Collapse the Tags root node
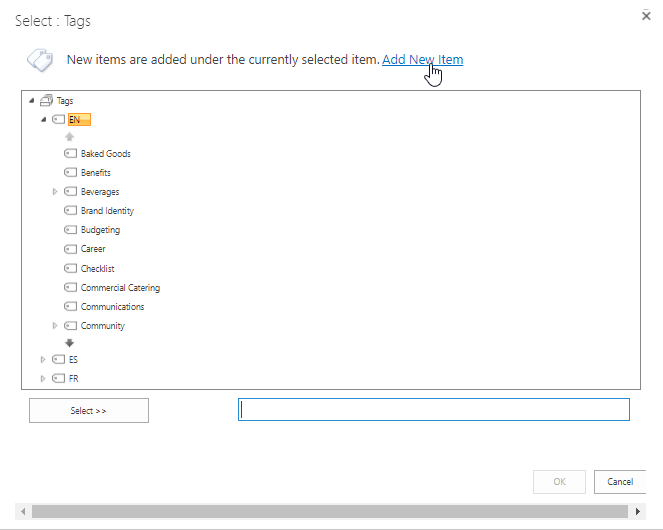This screenshot has height=530, width=663. 31,101
